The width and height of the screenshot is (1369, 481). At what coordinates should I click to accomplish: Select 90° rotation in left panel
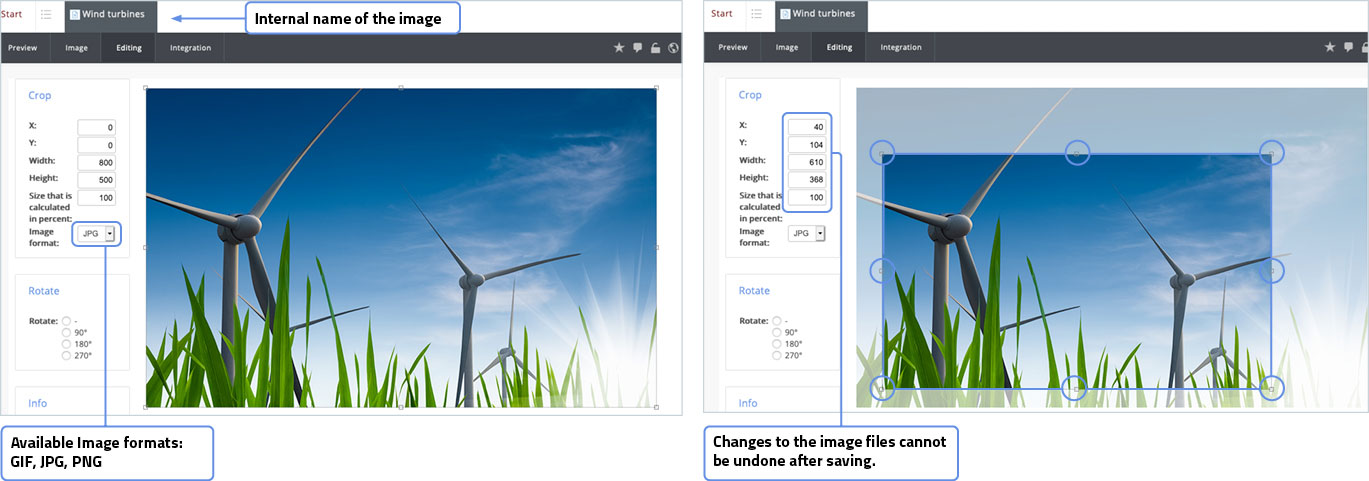point(66,332)
